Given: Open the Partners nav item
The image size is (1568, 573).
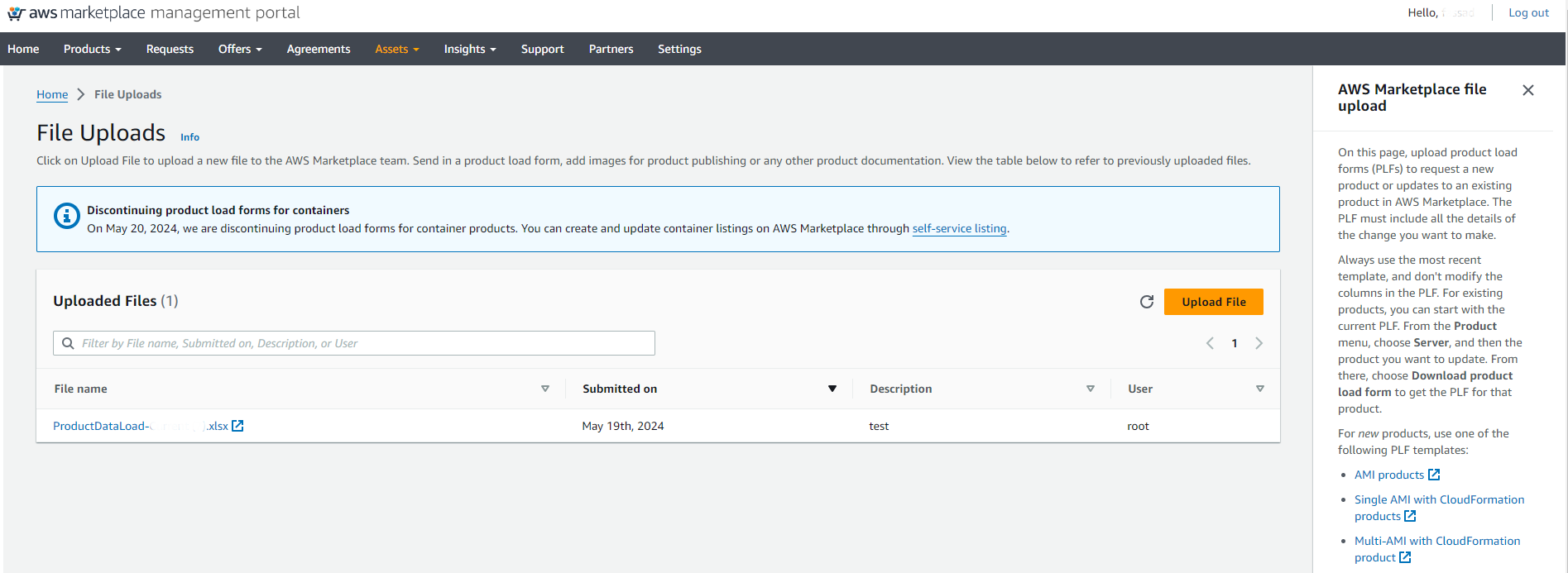Looking at the screenshot, I should tap(611, 49).
